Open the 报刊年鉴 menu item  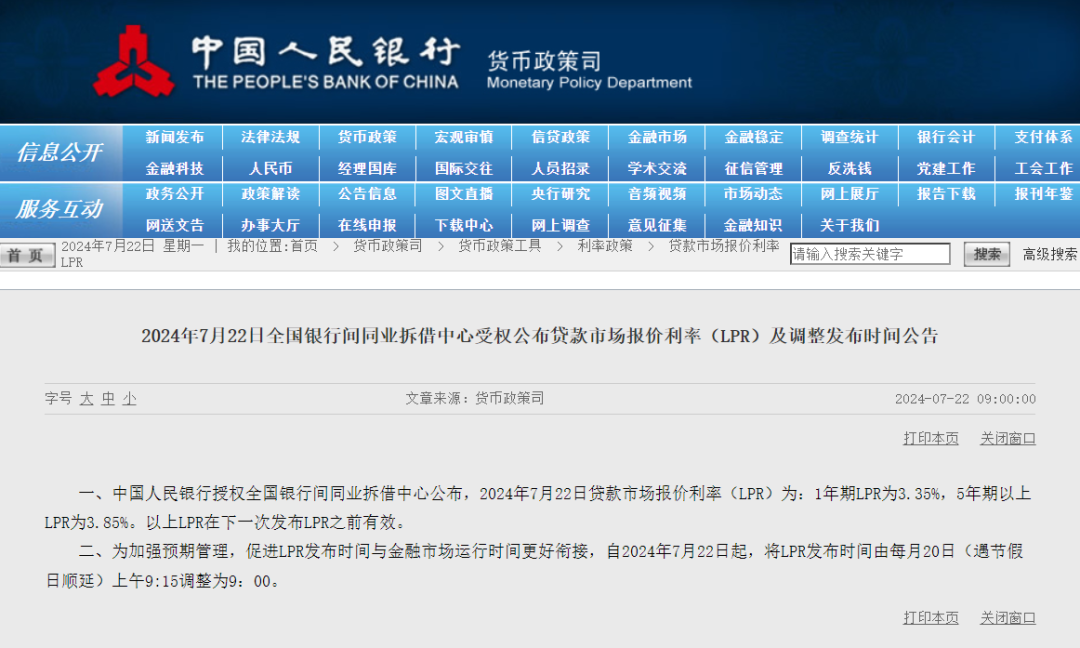pyautogui.click(x=1043, y=194)
